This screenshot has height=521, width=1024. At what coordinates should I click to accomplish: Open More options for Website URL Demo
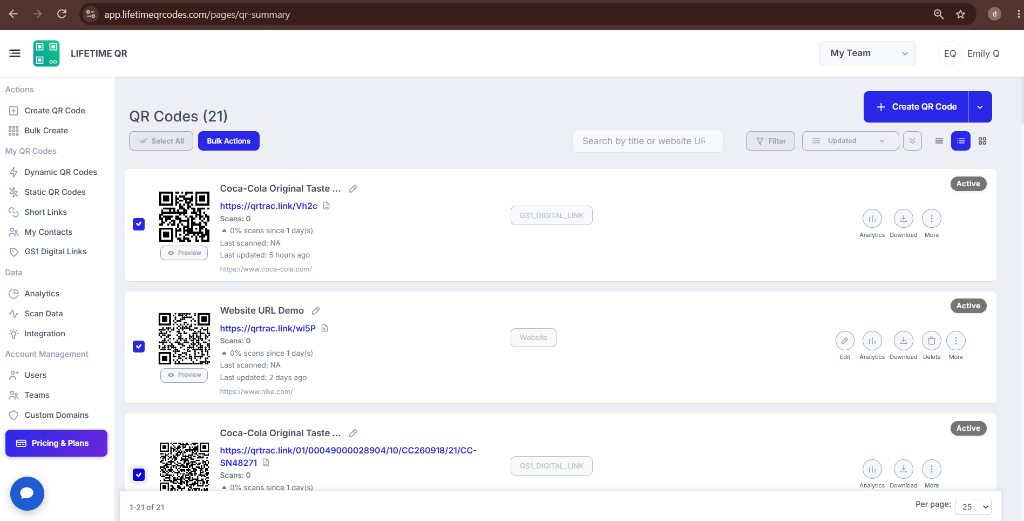[956, 340]
